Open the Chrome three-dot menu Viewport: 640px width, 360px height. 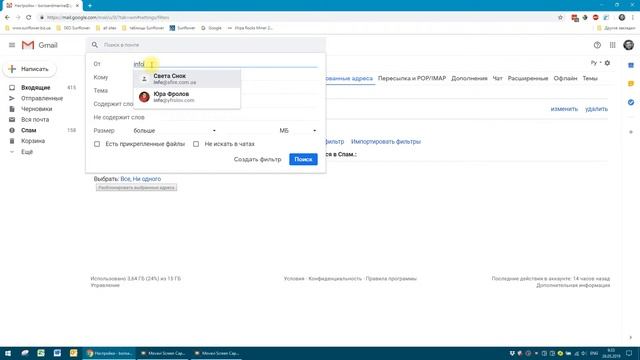633,17
